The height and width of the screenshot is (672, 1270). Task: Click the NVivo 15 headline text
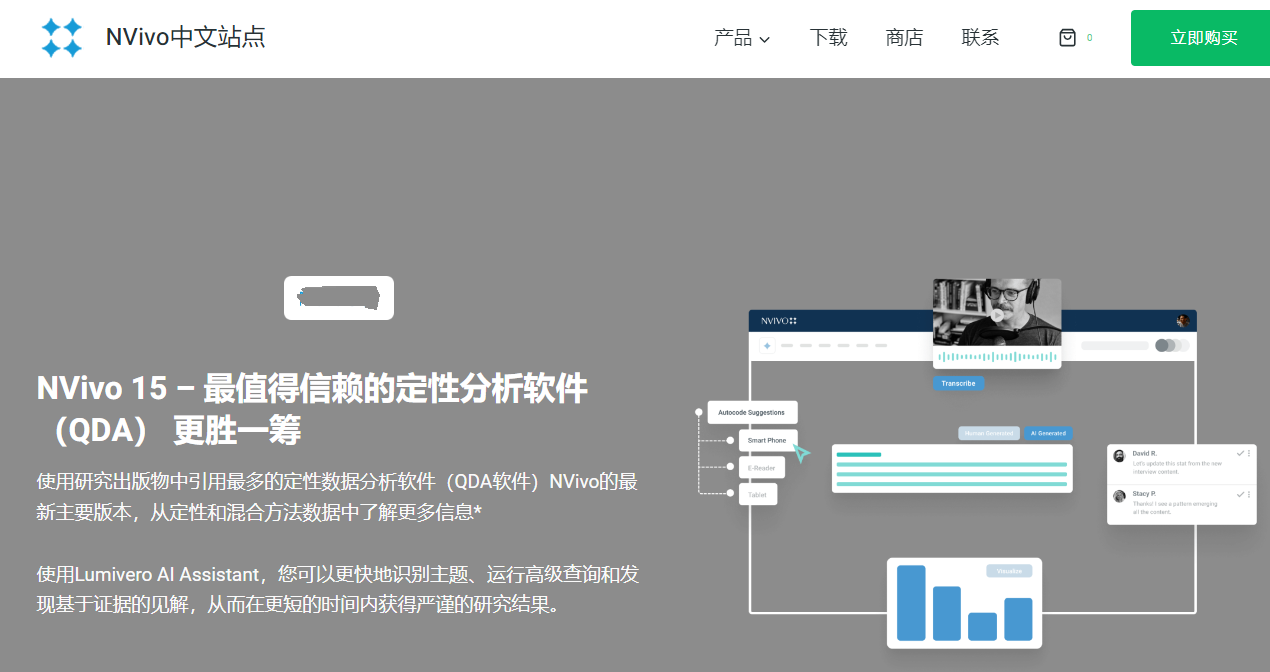312,408
